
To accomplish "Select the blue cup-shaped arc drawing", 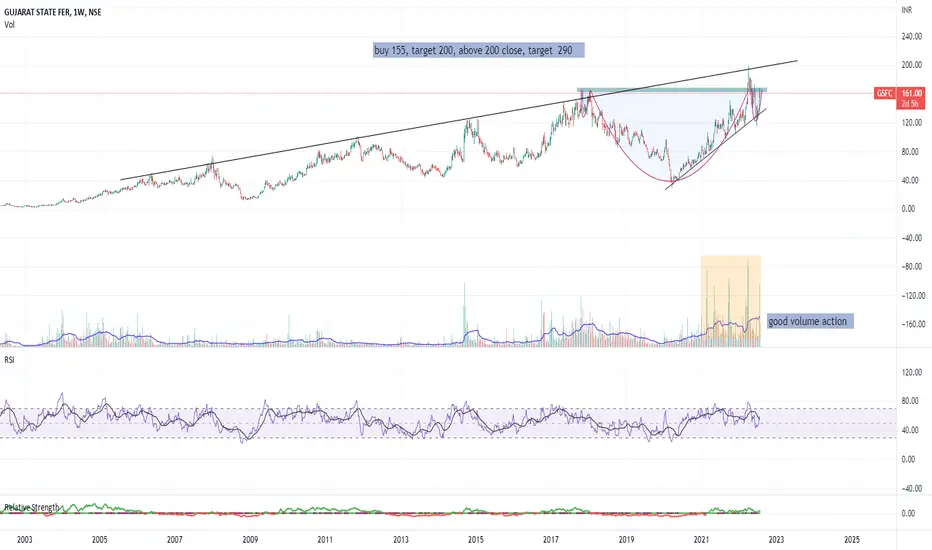I will [669, 136].
